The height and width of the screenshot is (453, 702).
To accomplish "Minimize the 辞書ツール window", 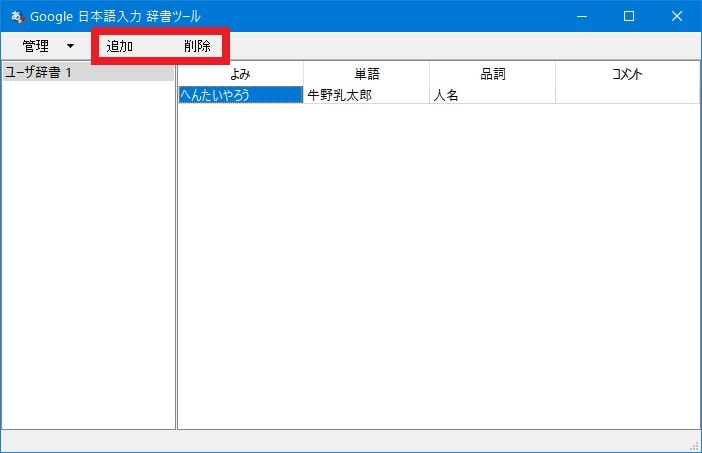I will (x=582, y=16).
